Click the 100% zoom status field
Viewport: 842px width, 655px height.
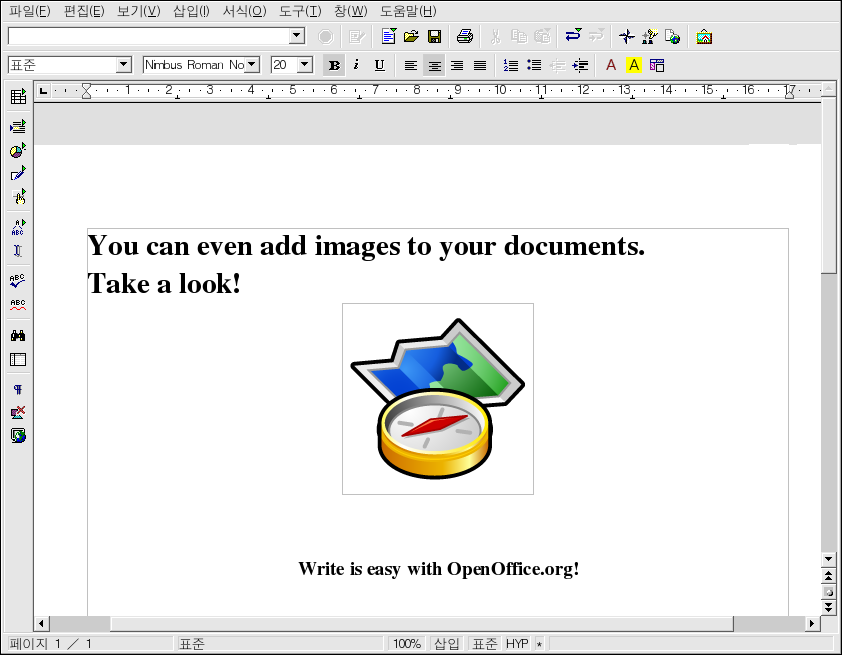[407, 644]
